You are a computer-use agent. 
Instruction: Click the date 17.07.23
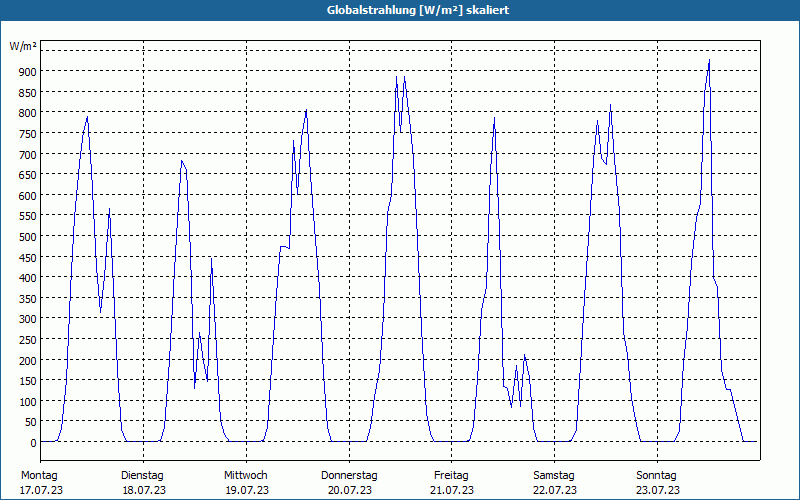(41, 490)
